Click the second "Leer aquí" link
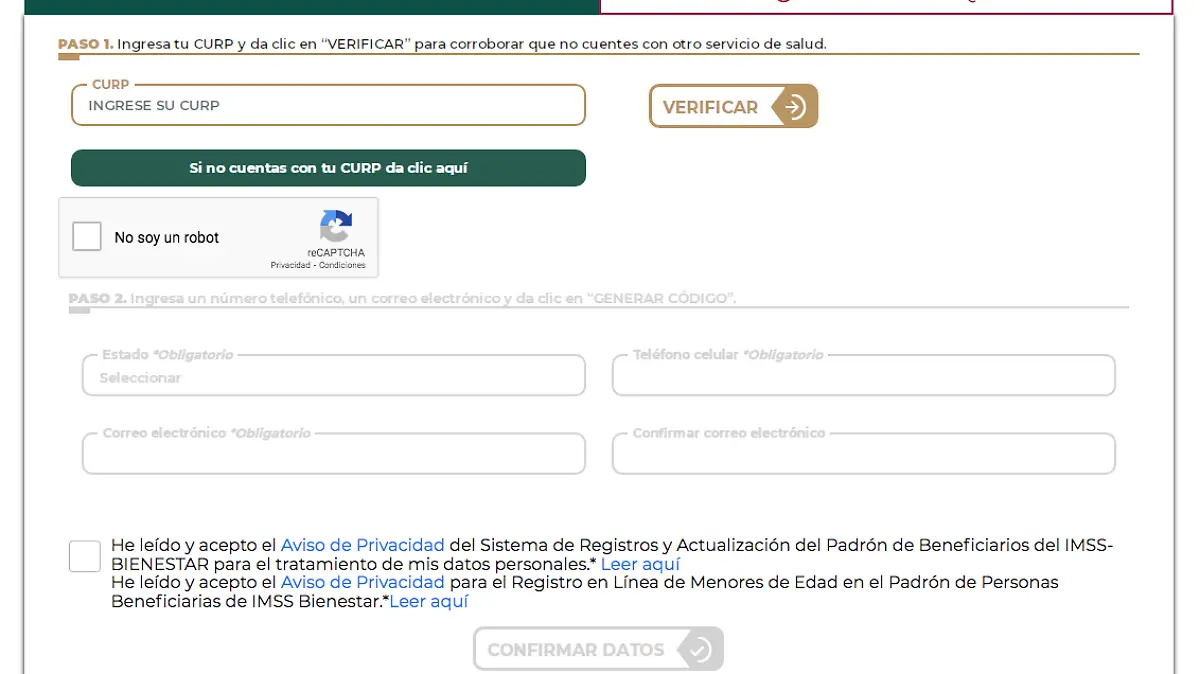This screenshot has height=674, width=1200. click(x=429, y=601)
